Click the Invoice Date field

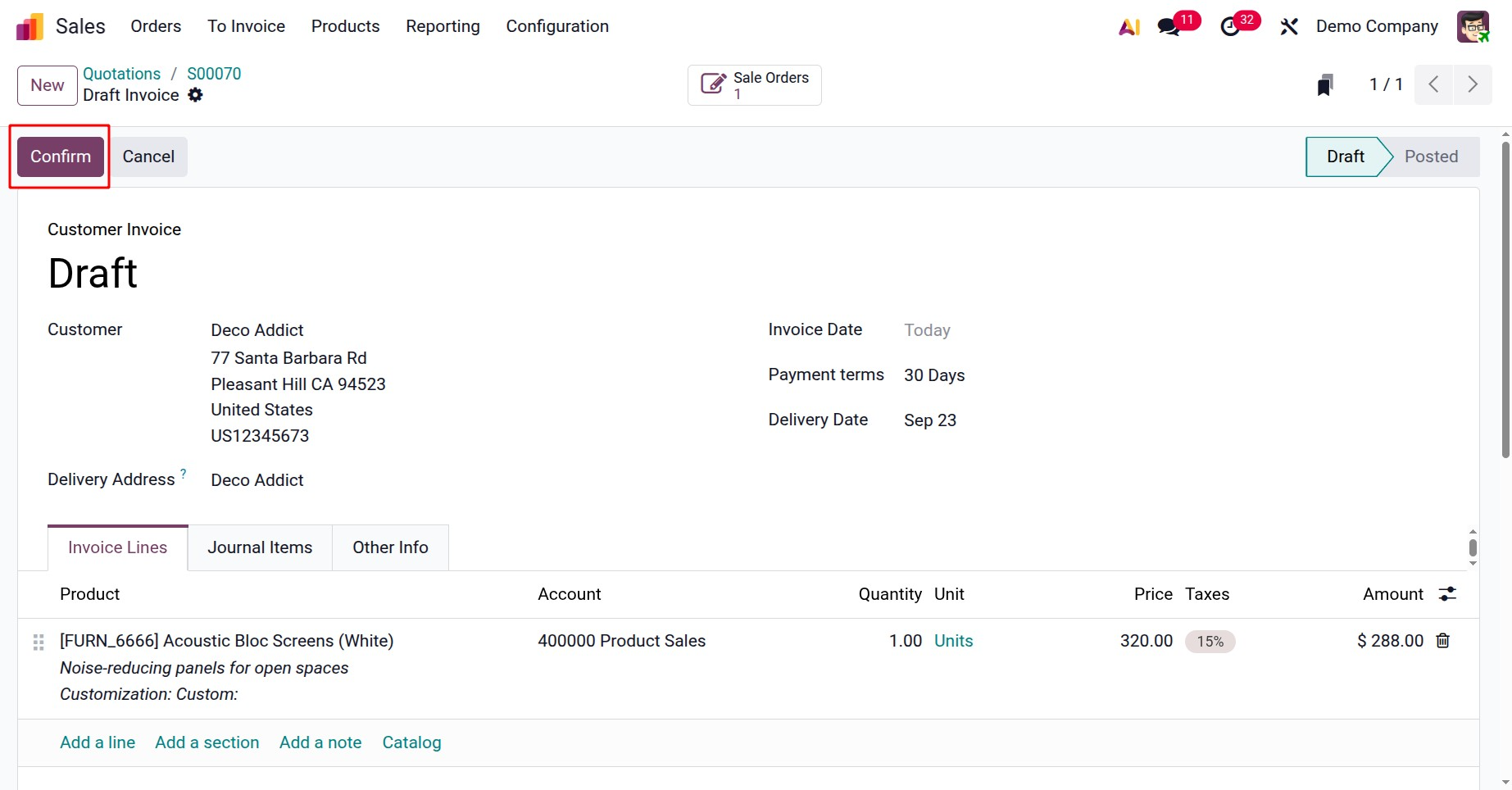pyautogui.click(x=927, y=330)
